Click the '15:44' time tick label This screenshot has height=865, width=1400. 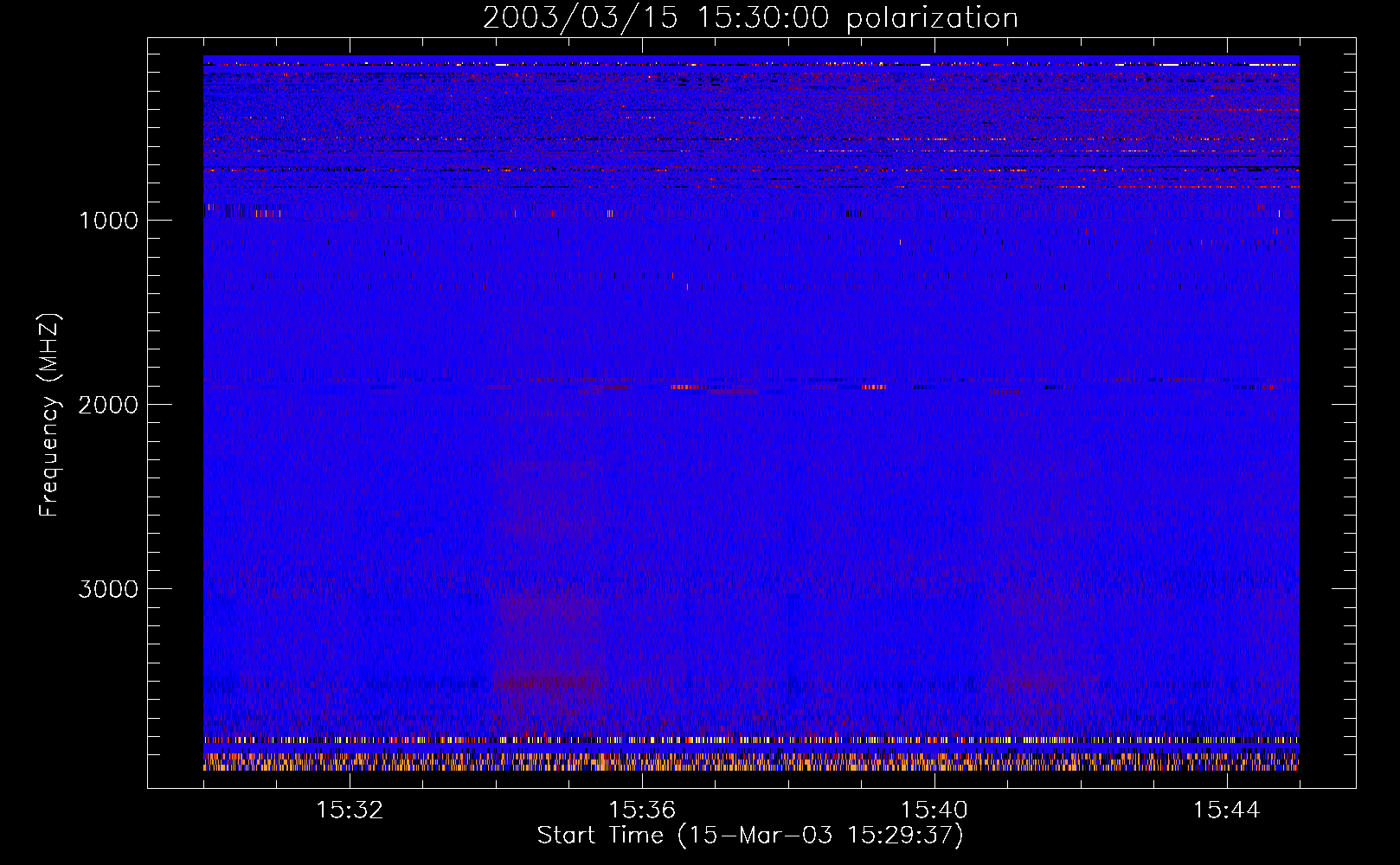[1227, 811]
